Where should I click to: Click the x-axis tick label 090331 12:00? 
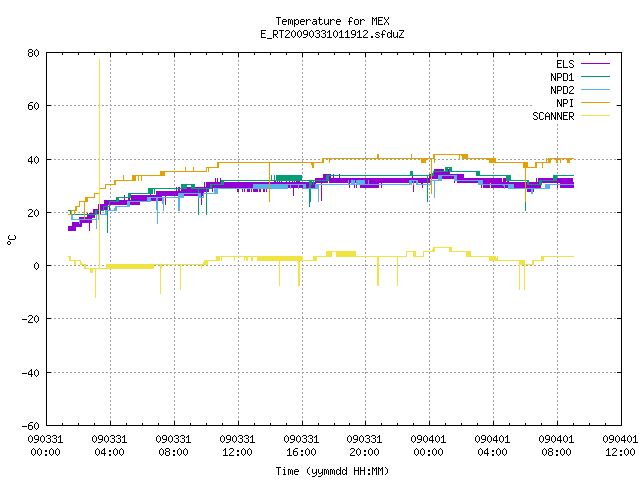(x=237, y=446)
